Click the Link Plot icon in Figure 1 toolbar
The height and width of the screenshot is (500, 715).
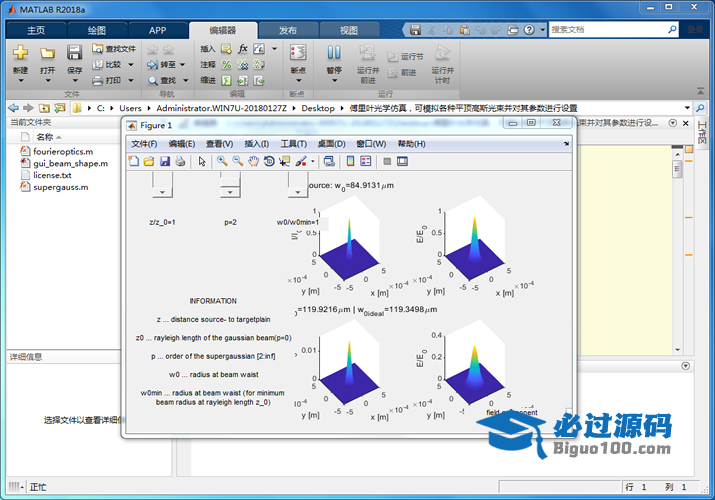coord(329,161)
